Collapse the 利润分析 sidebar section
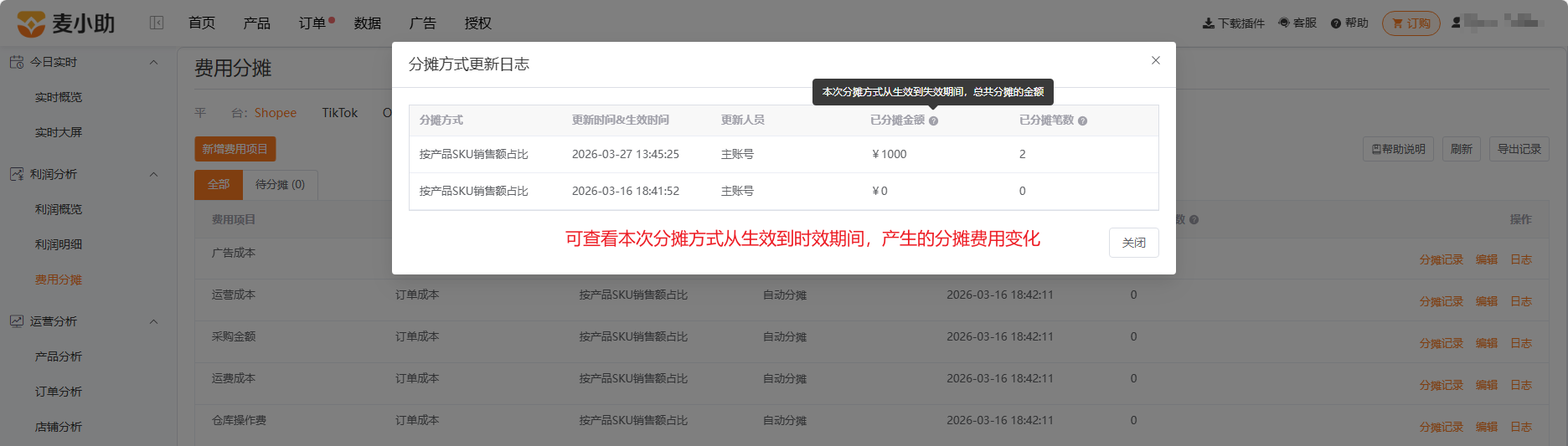 (x=153, y=174)
